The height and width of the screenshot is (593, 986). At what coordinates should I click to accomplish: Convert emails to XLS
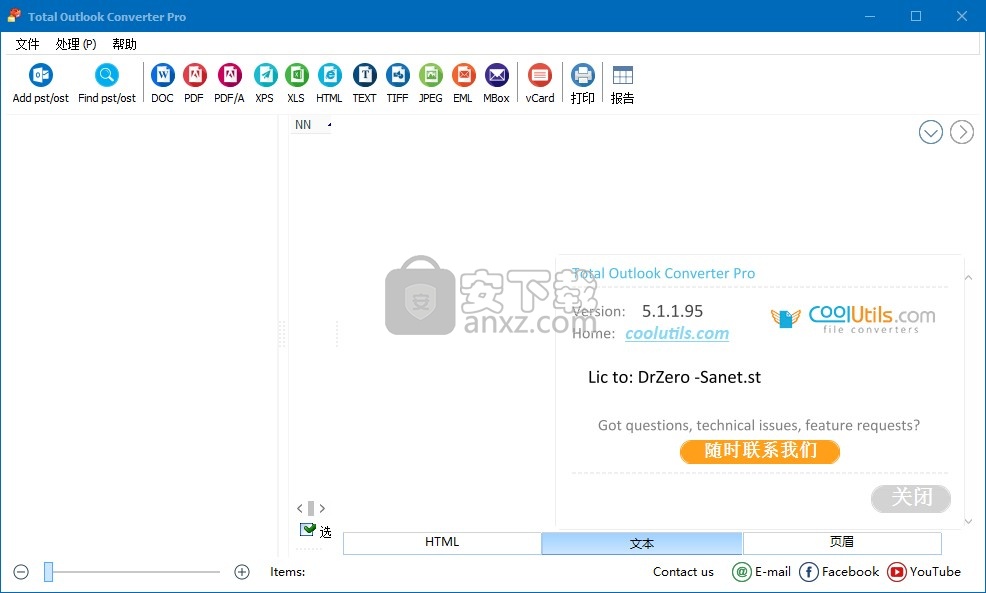coord(296,84)
